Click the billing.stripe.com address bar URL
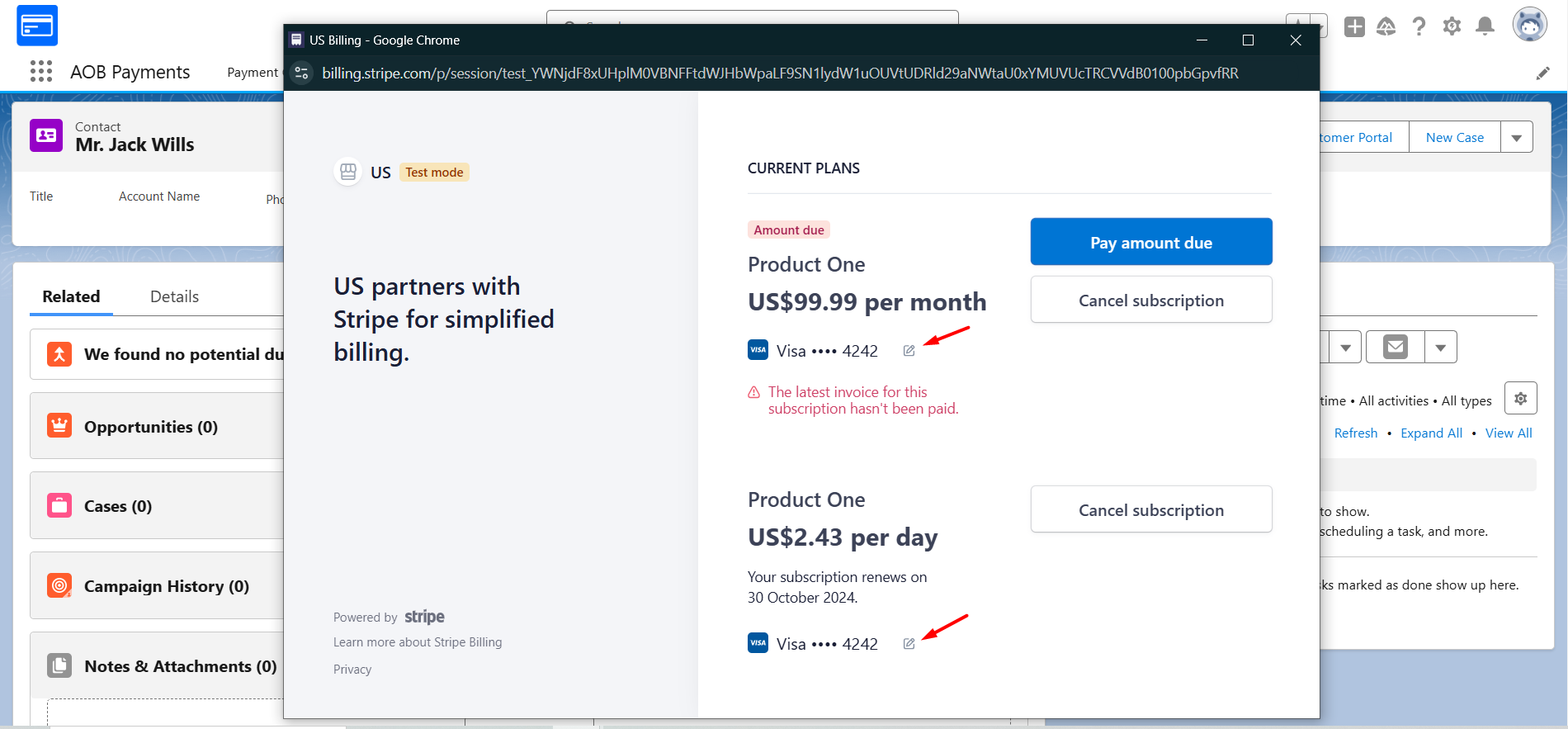Viewport: 1568px width, 729px height. [780, 73]
